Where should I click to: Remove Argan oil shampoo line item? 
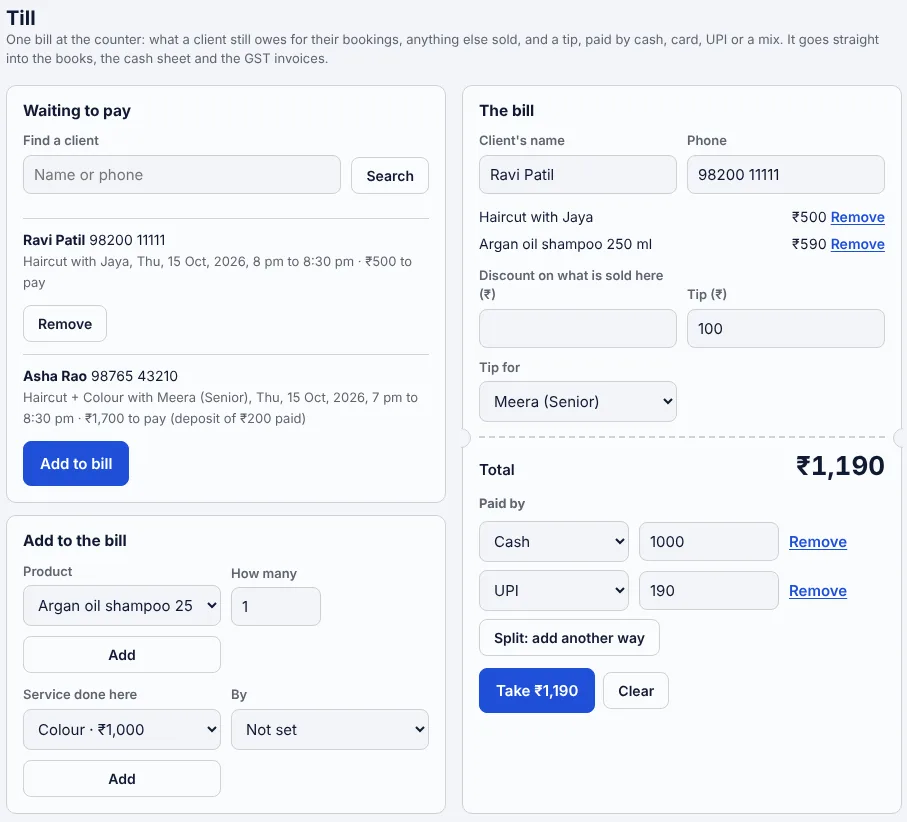tap(857, 244)
